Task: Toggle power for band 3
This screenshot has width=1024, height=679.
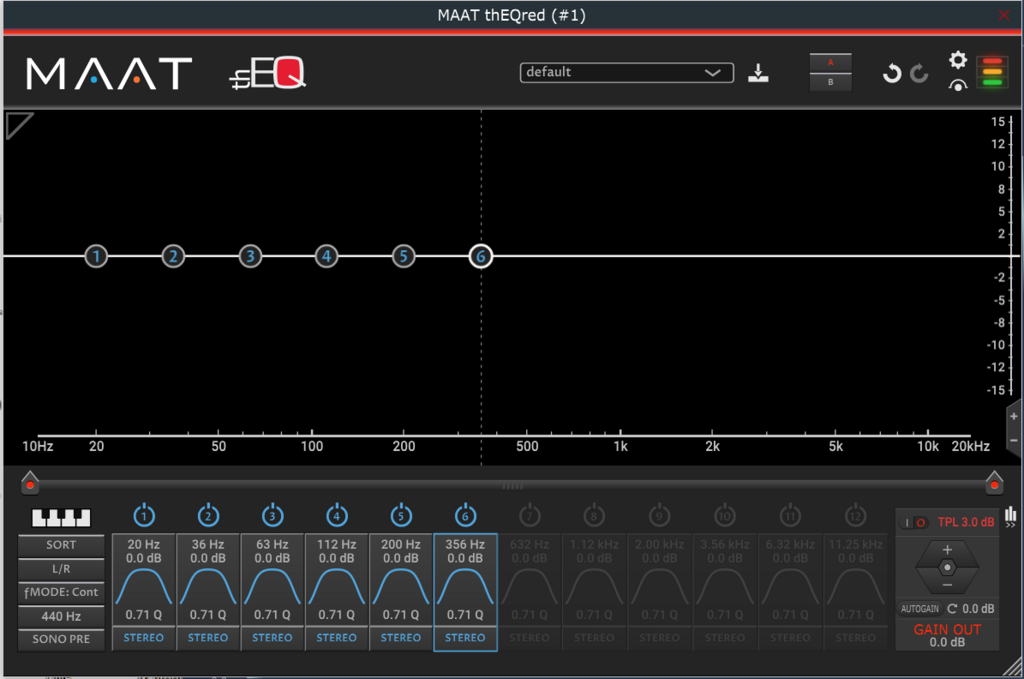Action: point(272,515)
